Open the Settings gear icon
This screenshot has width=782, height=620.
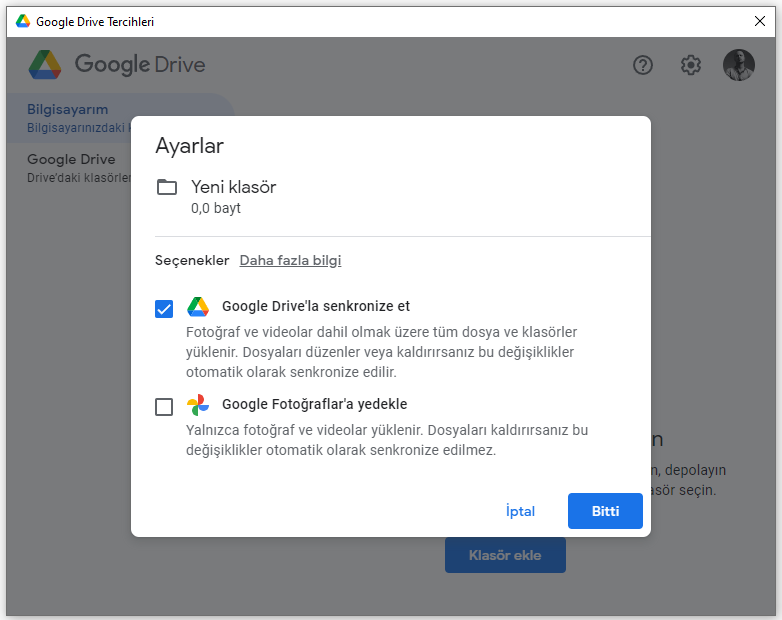(x=691, y=65)
